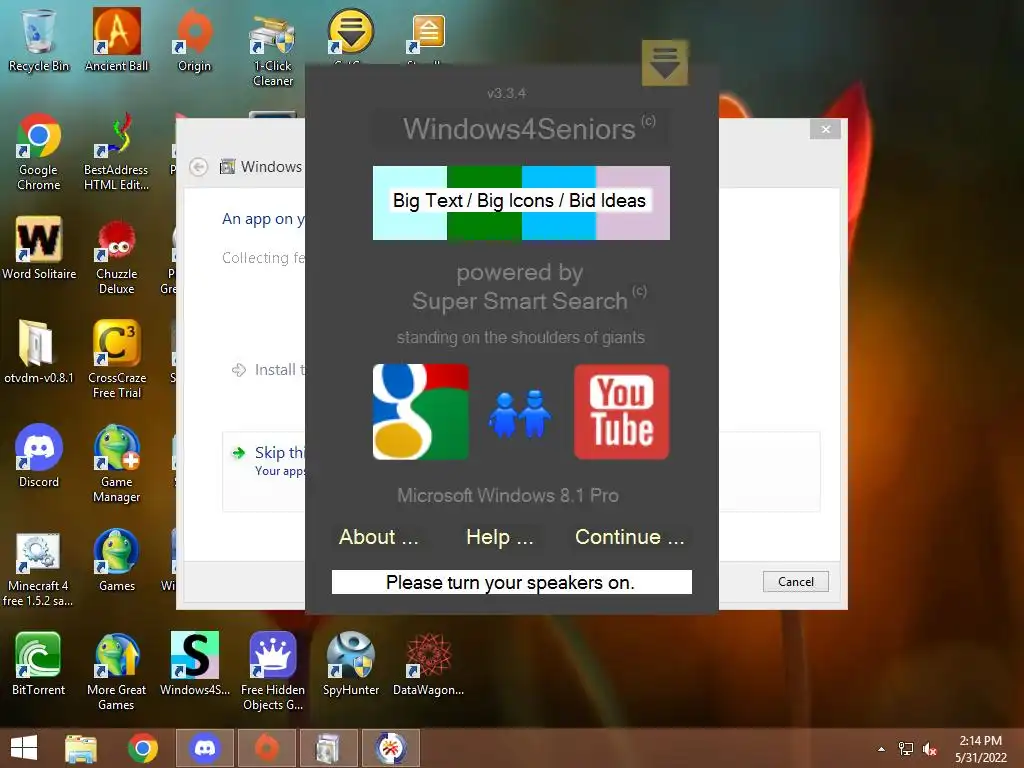Click the 'Please turn your speakers on' box
This screenshot has height=768, width=1024.
point(511,582)
